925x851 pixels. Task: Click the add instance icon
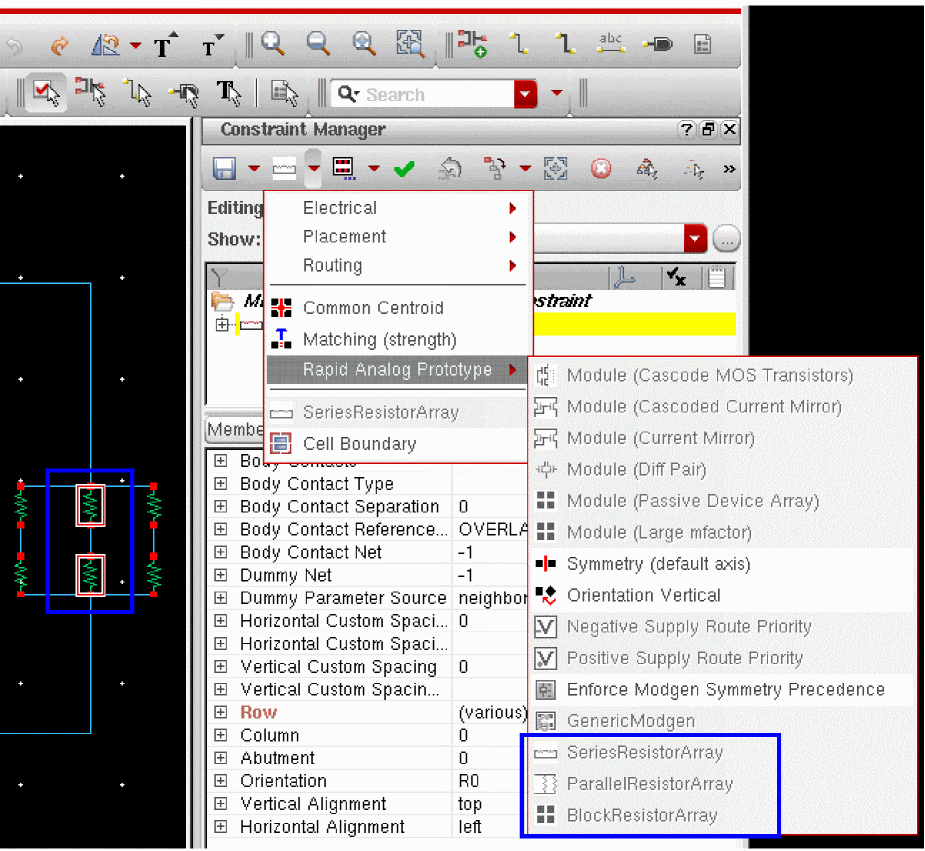[x=472, y=43]
